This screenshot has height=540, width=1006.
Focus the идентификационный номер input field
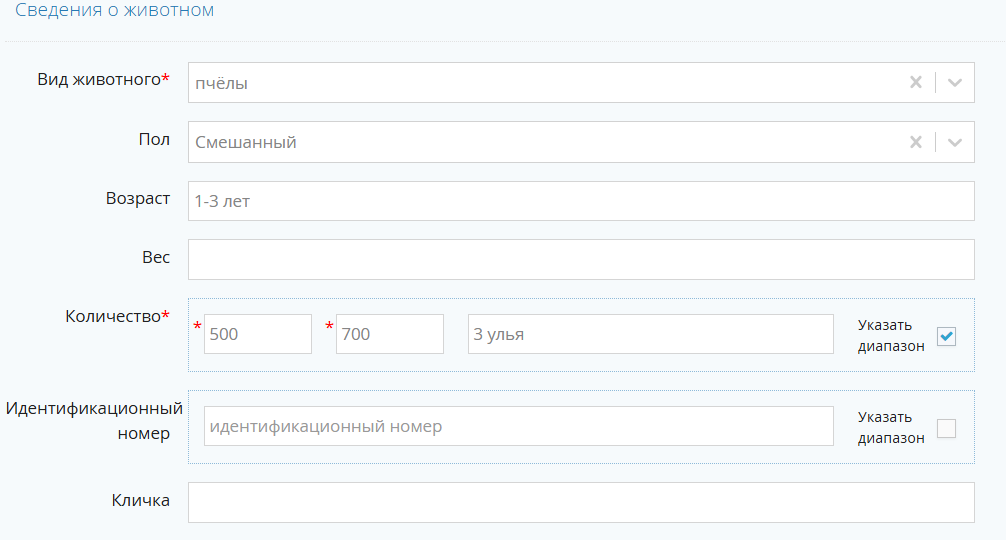coord(518,426)
